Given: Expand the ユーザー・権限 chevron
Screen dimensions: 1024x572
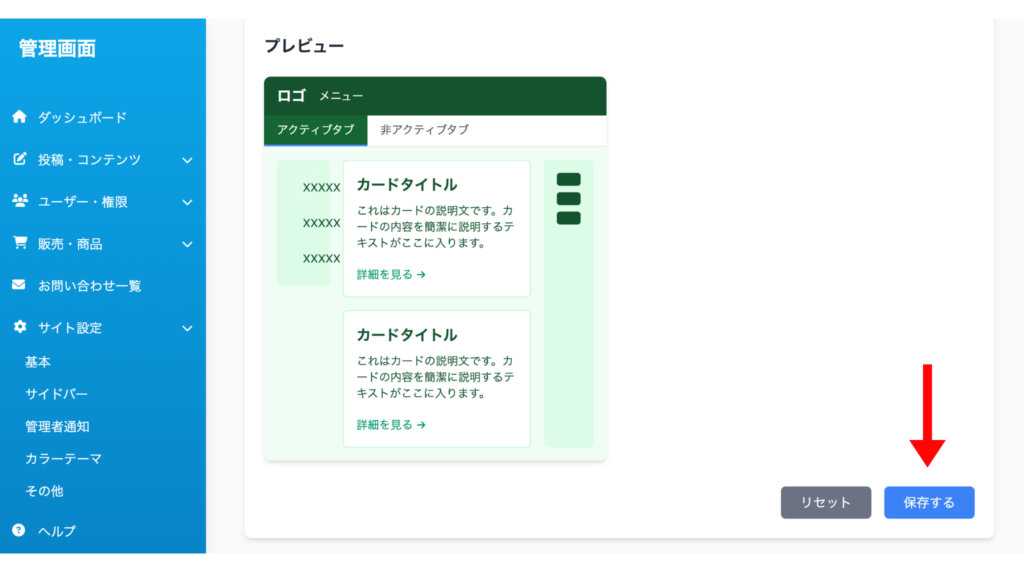Looking at the screenshot, I should 187,202.
